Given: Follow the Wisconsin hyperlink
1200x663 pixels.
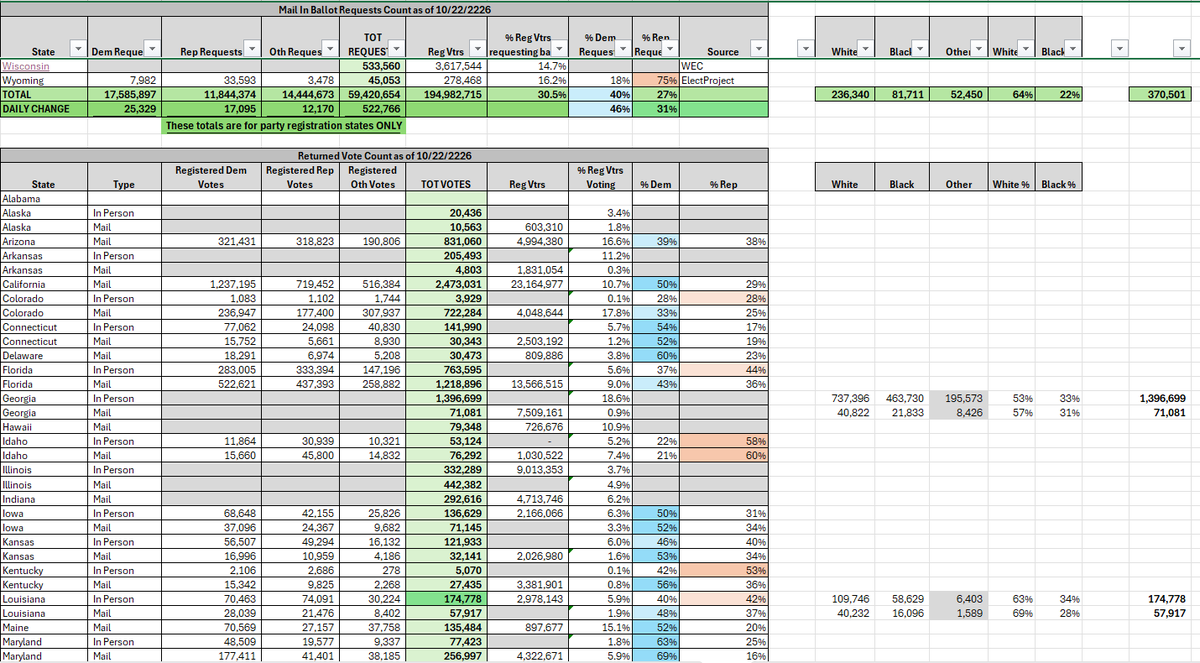Looking at the screenshot, I should (x=25, y=68).
